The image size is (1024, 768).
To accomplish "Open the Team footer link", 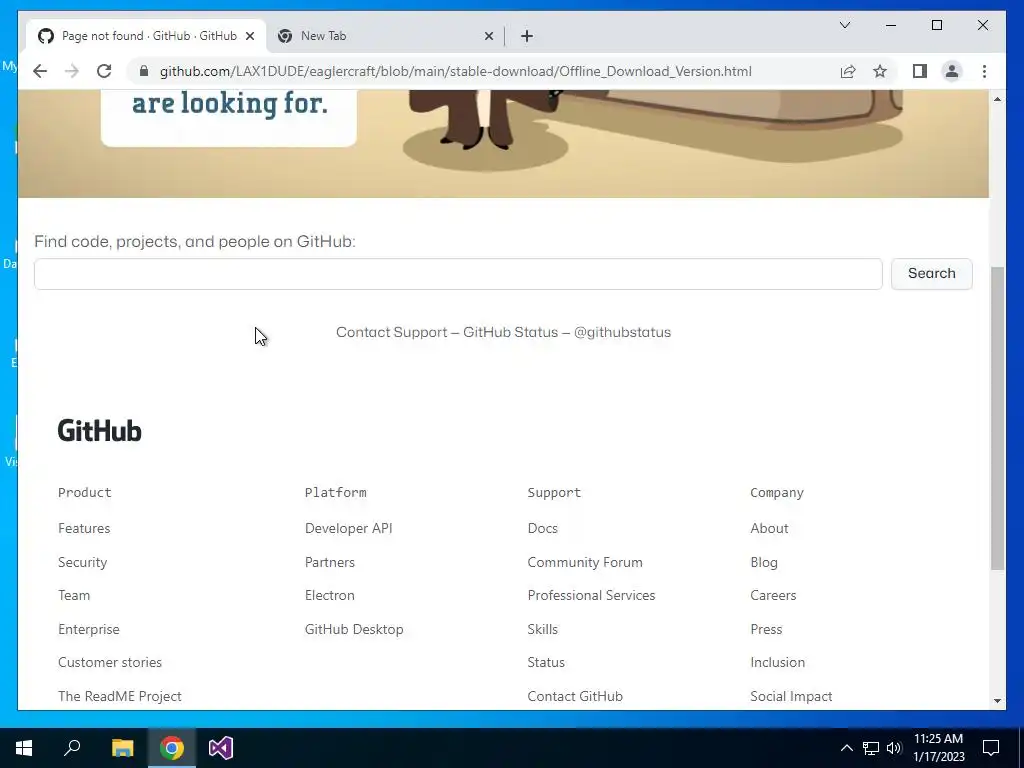I will [x=74, y=596].
